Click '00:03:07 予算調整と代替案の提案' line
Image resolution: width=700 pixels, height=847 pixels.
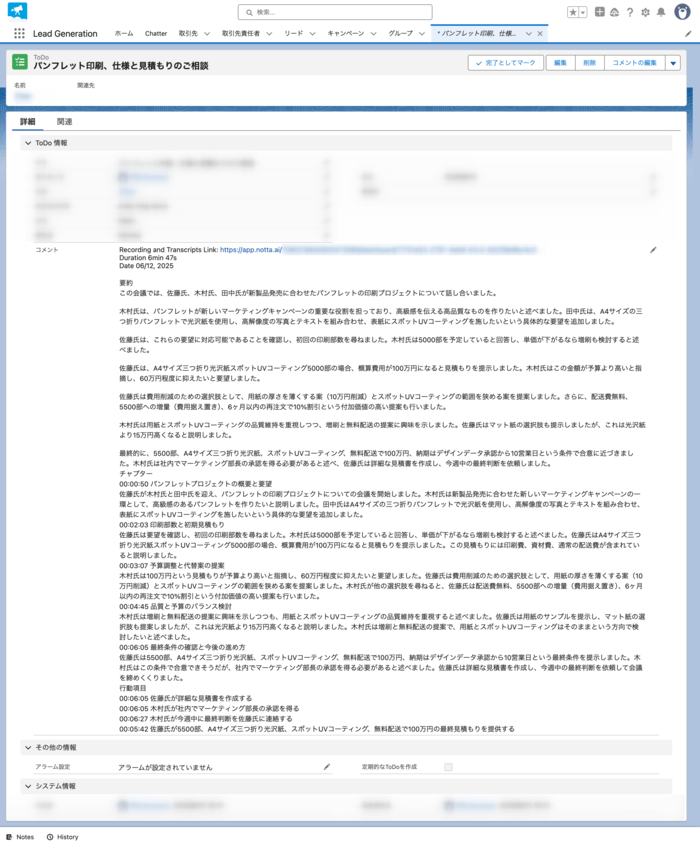click(172, 566)
